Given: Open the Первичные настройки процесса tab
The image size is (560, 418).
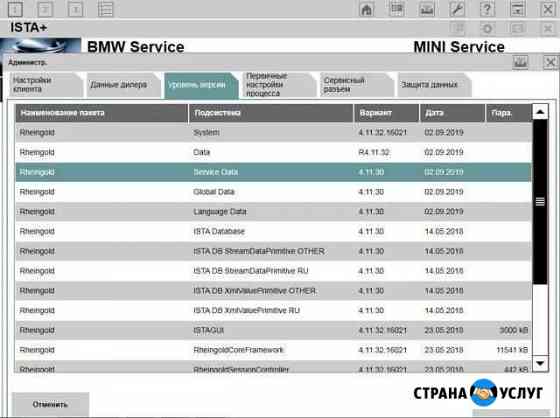Looking at the screenshot, I should (x=279, y=85).
